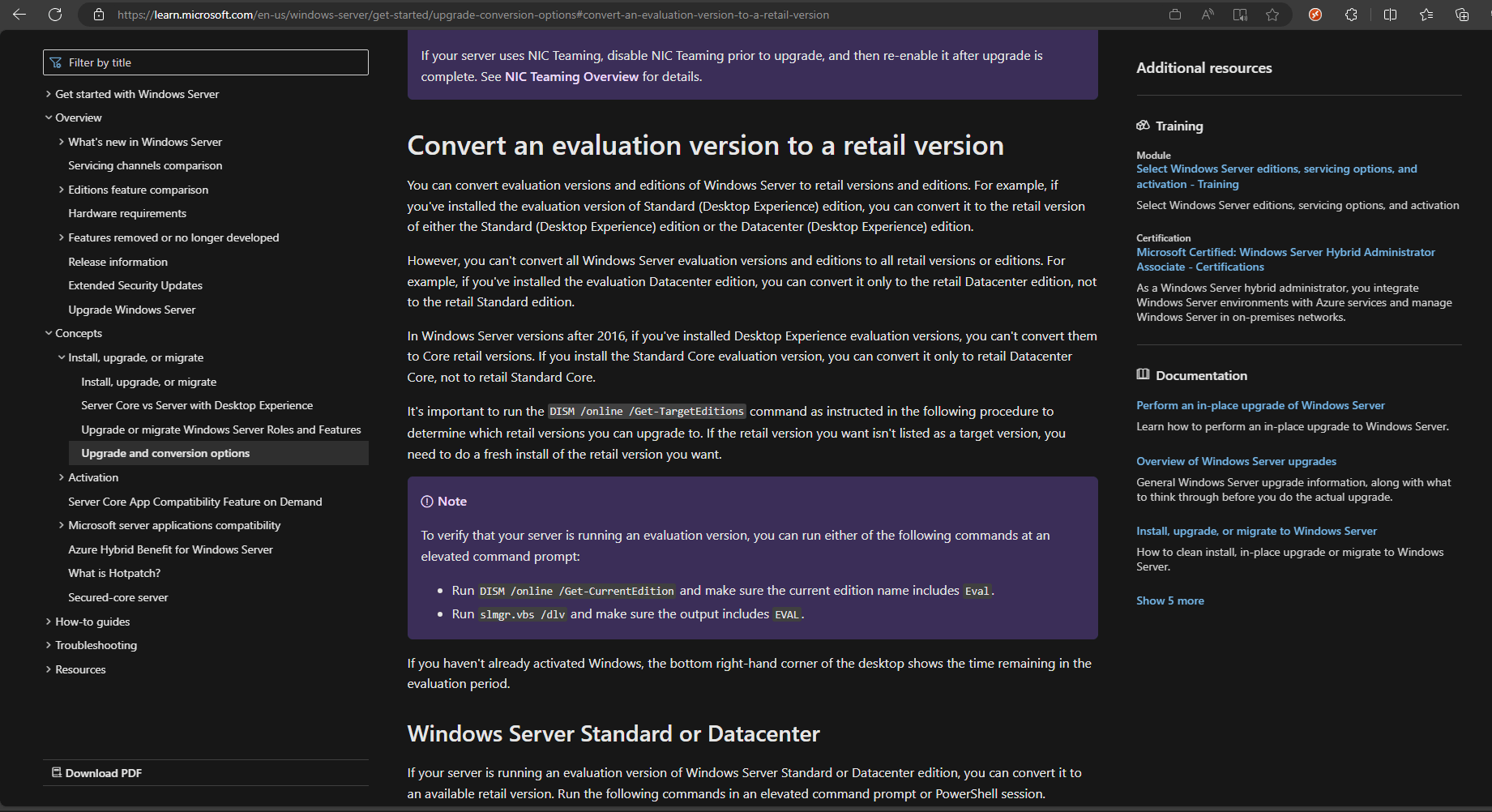This screenshot has width=1492, height=812.
Task: Click the Training section icon
Action: pos(1143,126)
